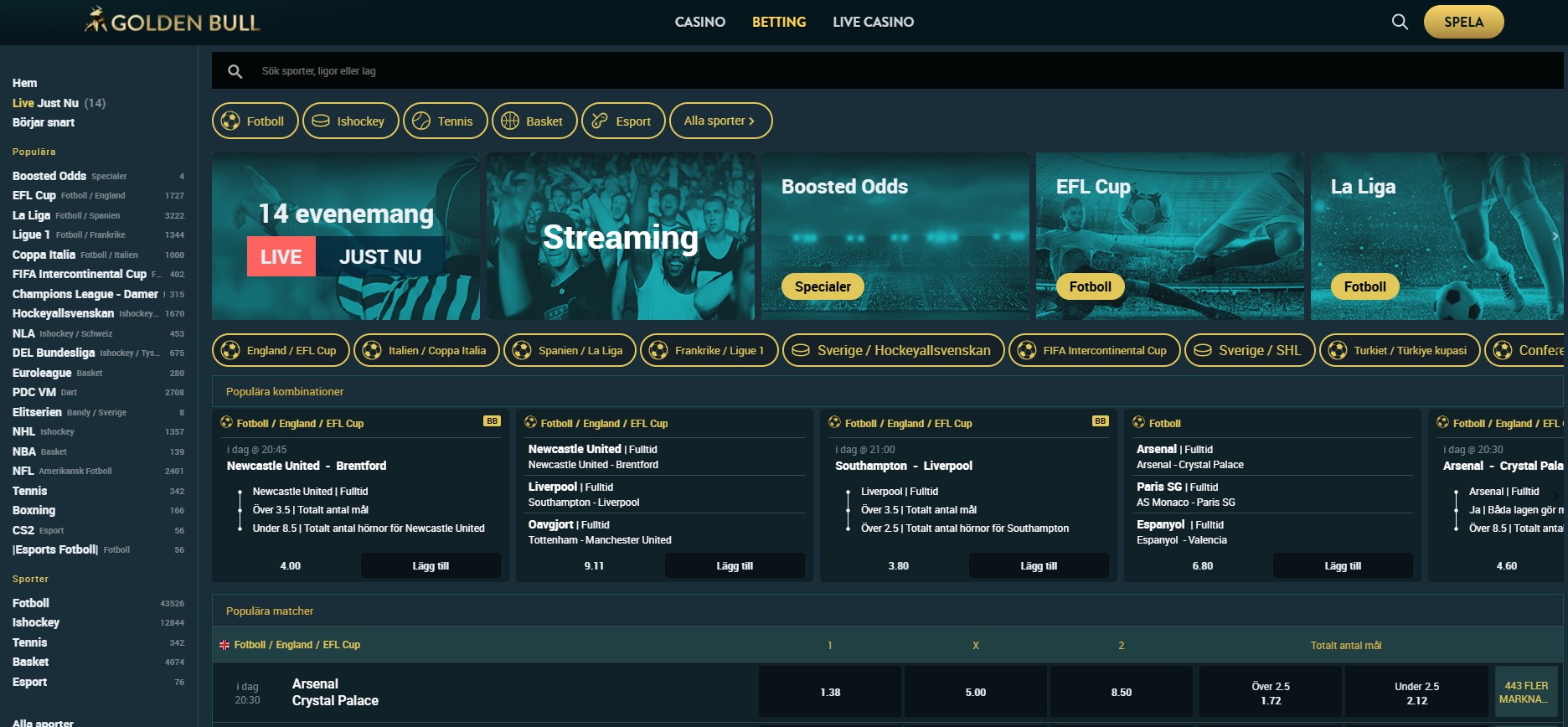Open La Liga in sidebar list
Screen dimensions: 1568x727
point(98,215)
